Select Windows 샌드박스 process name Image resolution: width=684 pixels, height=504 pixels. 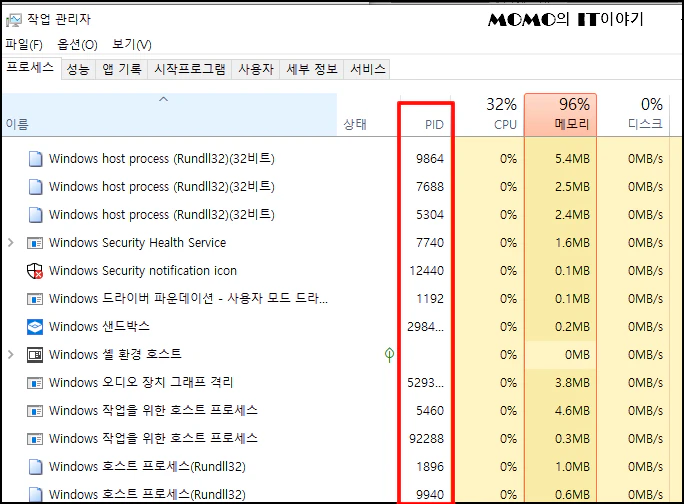[x=99, y=326]
